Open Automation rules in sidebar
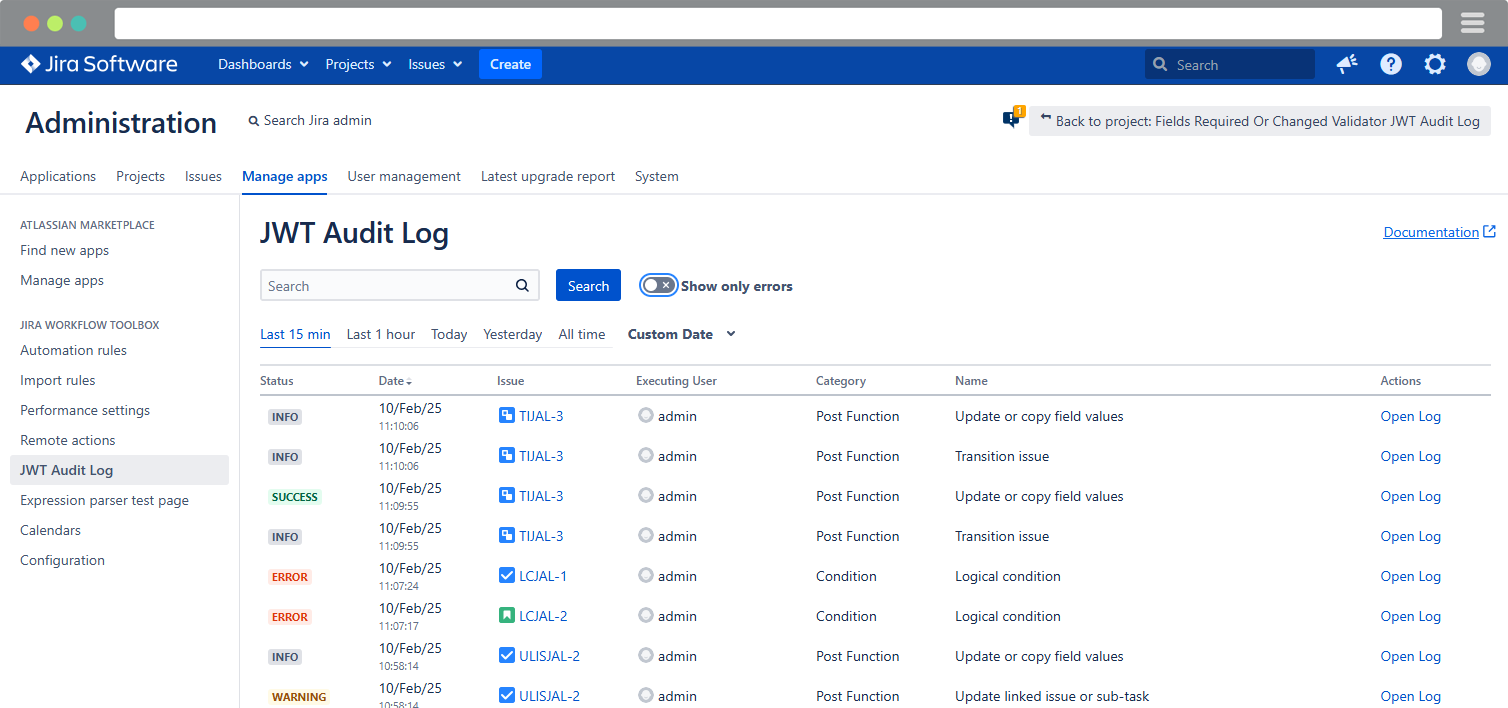The image size is (1508, 708). [73, 350]
